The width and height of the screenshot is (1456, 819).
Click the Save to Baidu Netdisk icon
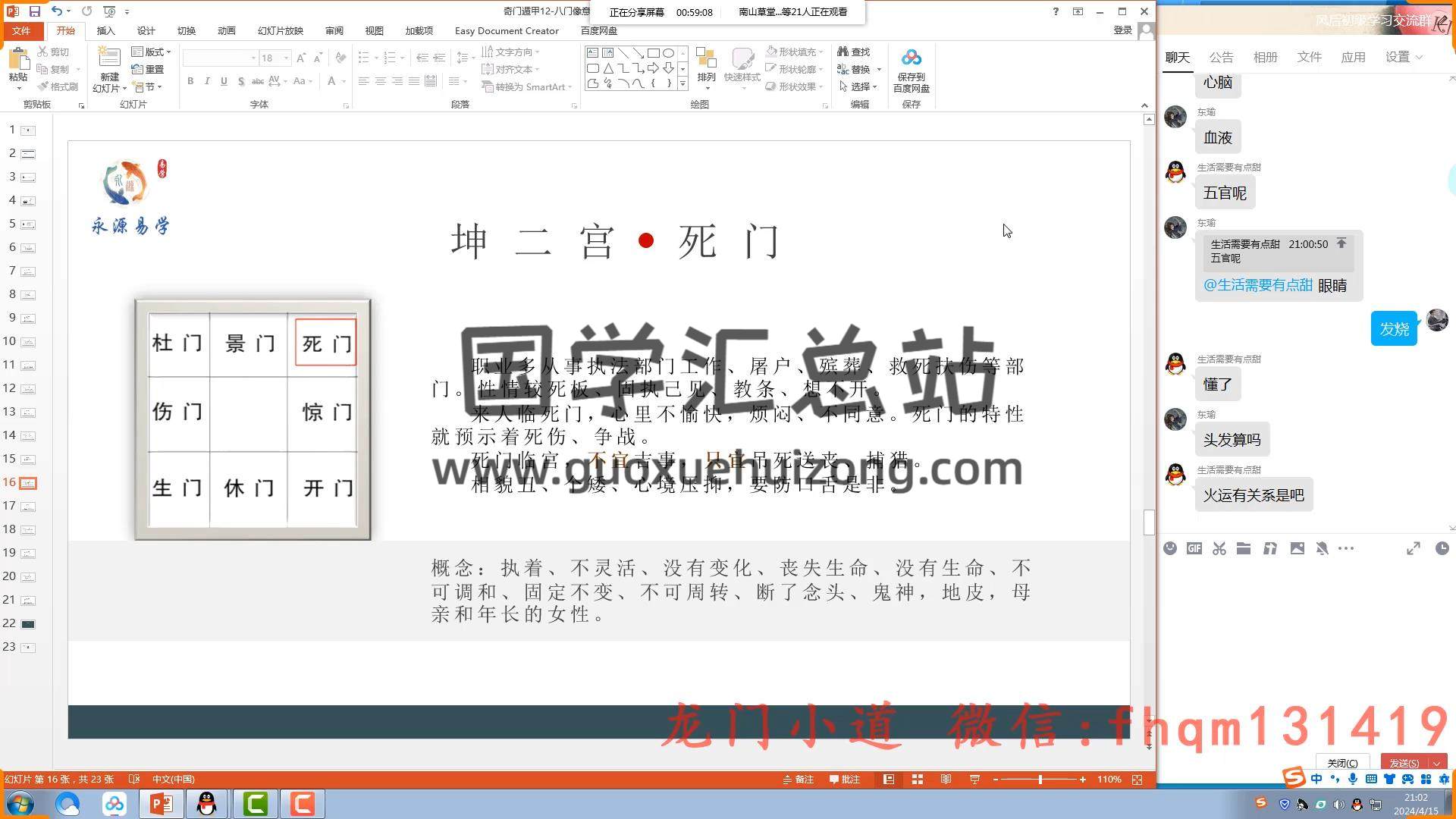click(x=911, y=59)
